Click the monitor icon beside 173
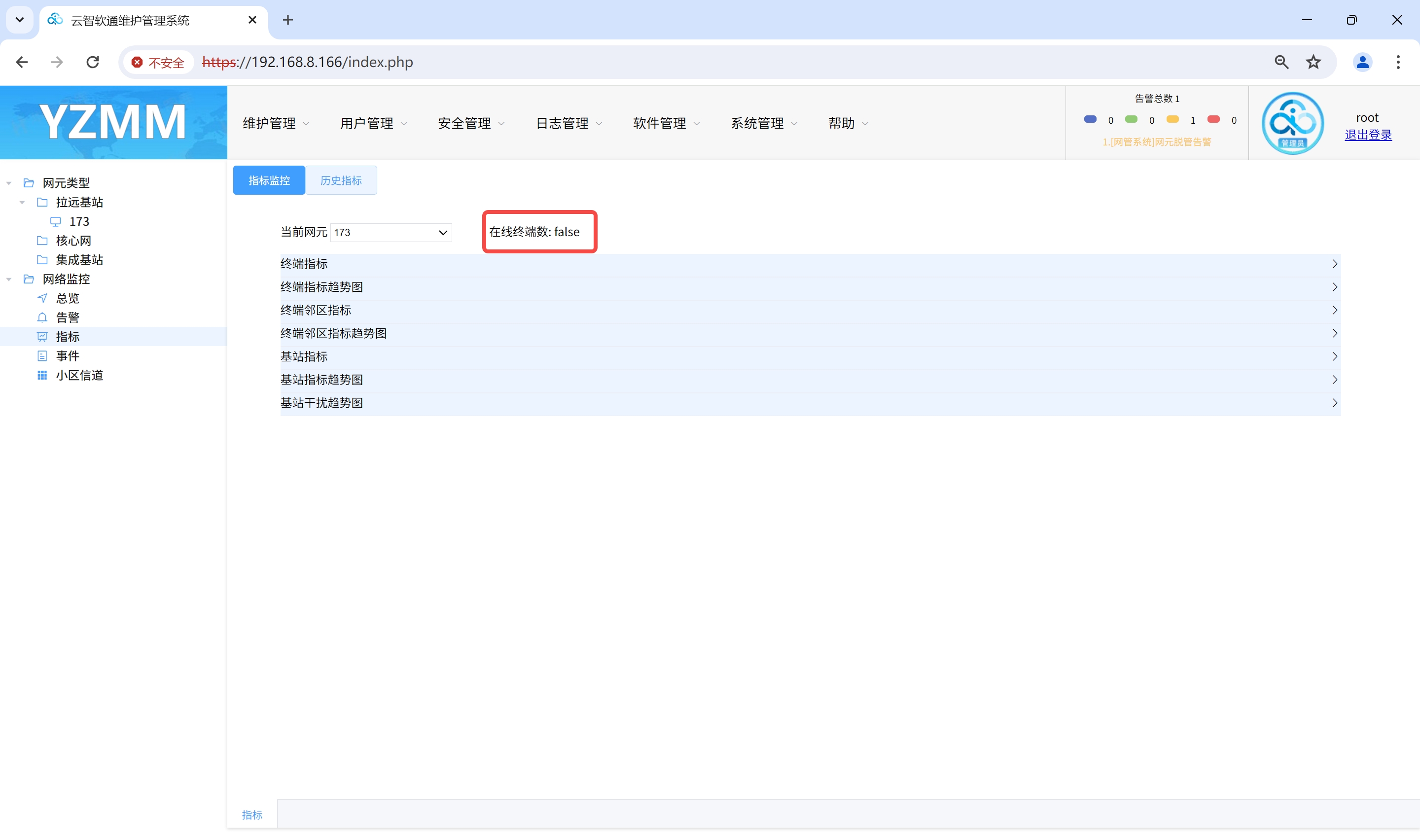 55,221
